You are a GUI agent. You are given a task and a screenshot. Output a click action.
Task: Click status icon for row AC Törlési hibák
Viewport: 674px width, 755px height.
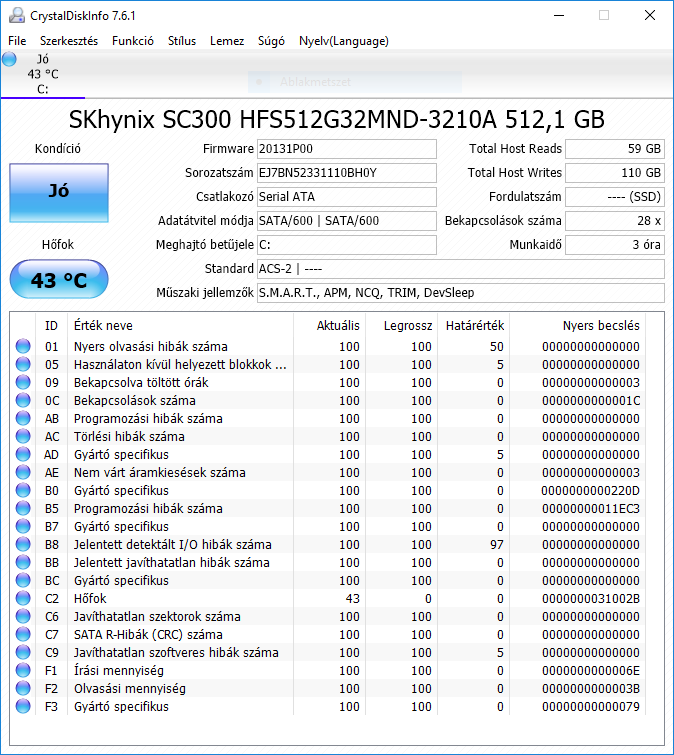tap(23, 436)
